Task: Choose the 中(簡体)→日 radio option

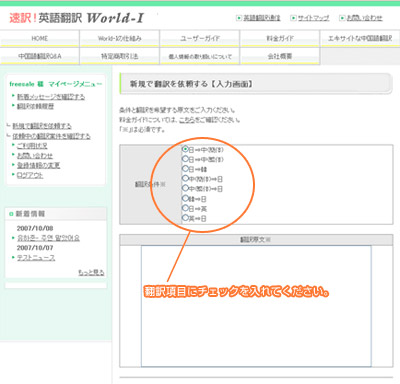Action: [x=185, y=179]
